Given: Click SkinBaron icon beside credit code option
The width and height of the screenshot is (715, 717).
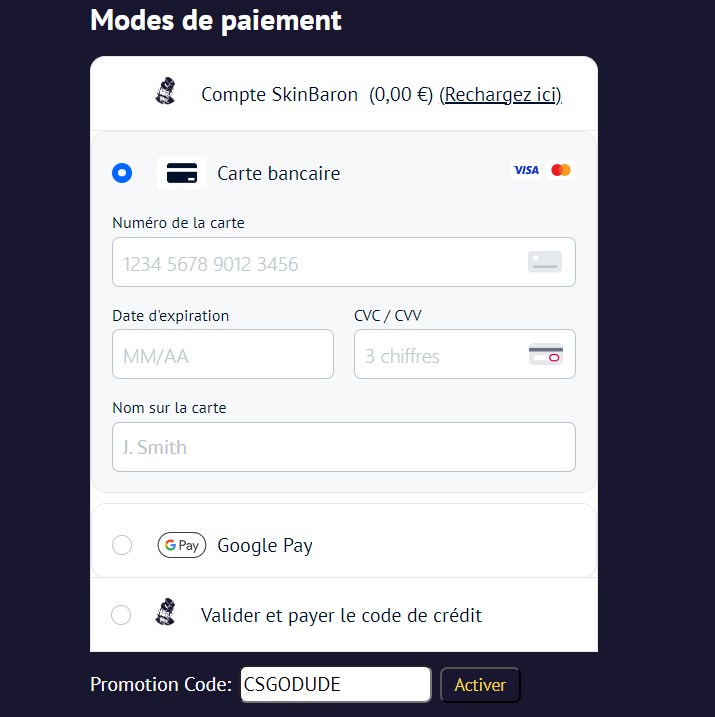Looking at the screenshot, I should pyautogui.click(x=166, y=613).
